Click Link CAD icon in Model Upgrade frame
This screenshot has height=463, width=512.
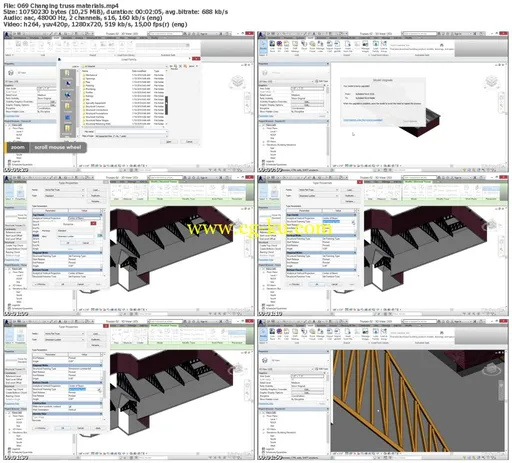[x=287, y=46]
